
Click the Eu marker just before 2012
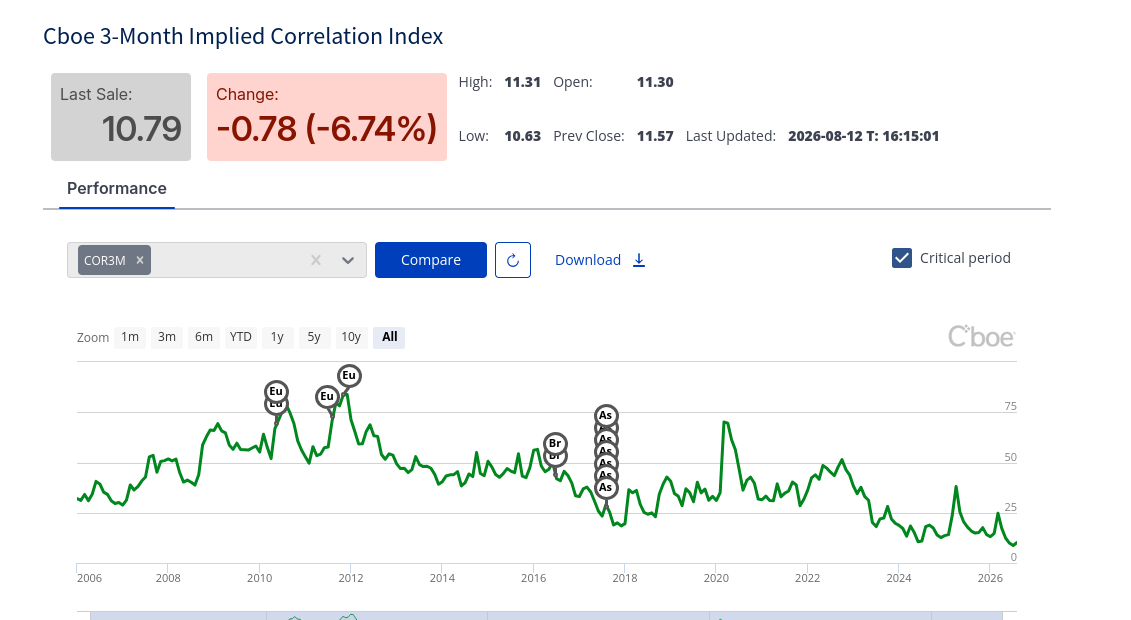point(327,397)
